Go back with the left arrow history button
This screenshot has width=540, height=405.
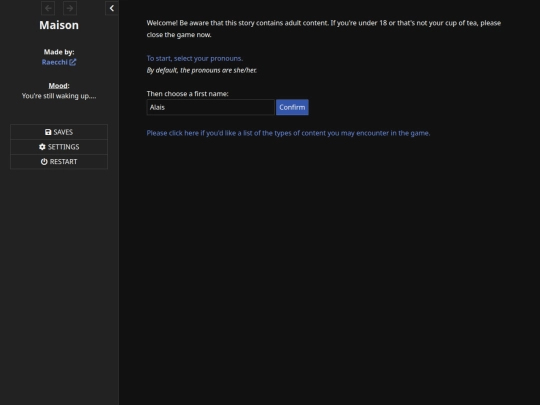[x=48, y=8]
